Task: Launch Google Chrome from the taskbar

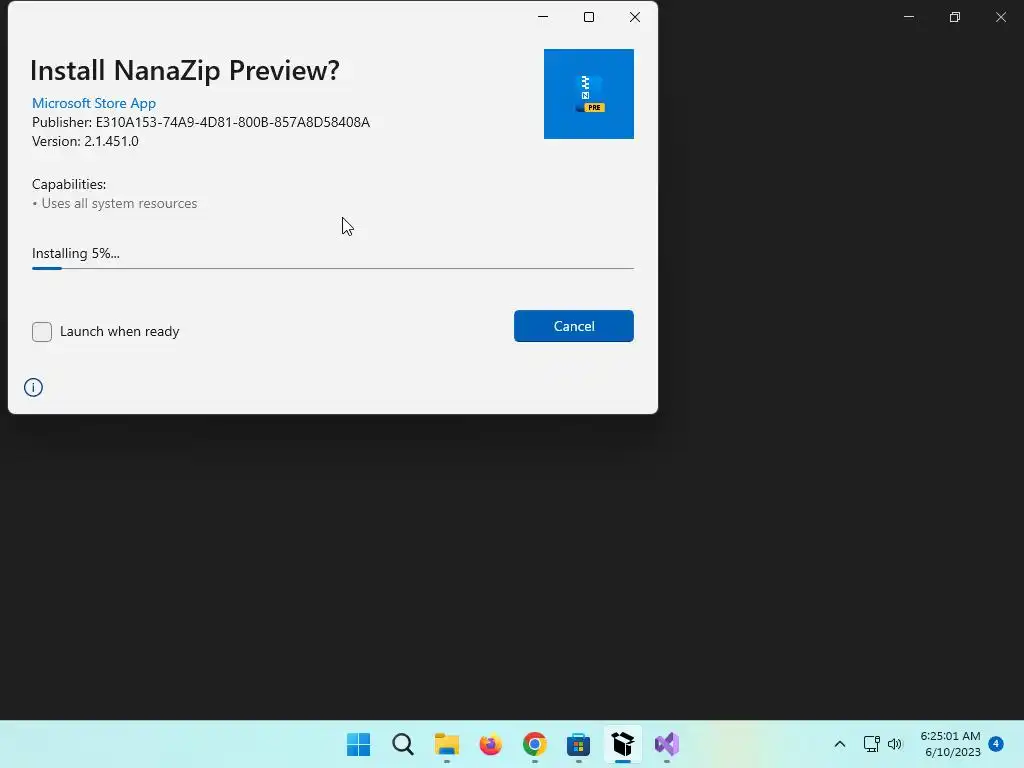Action: [x=535, y=744]
